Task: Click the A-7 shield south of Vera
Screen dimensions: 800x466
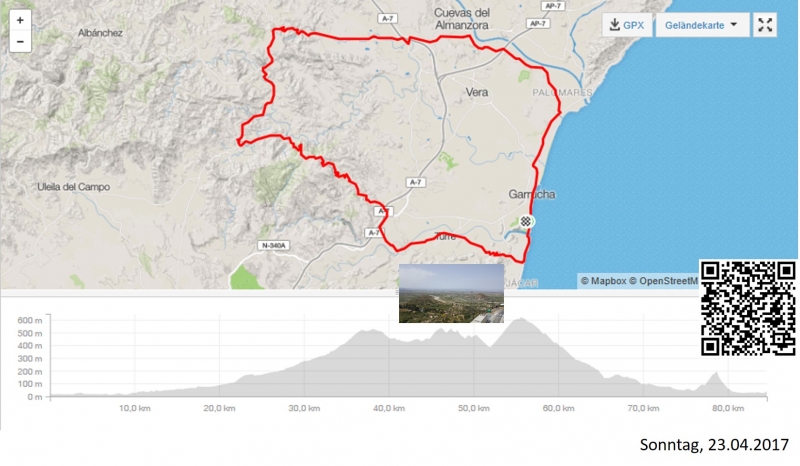Action: (415, 182)
